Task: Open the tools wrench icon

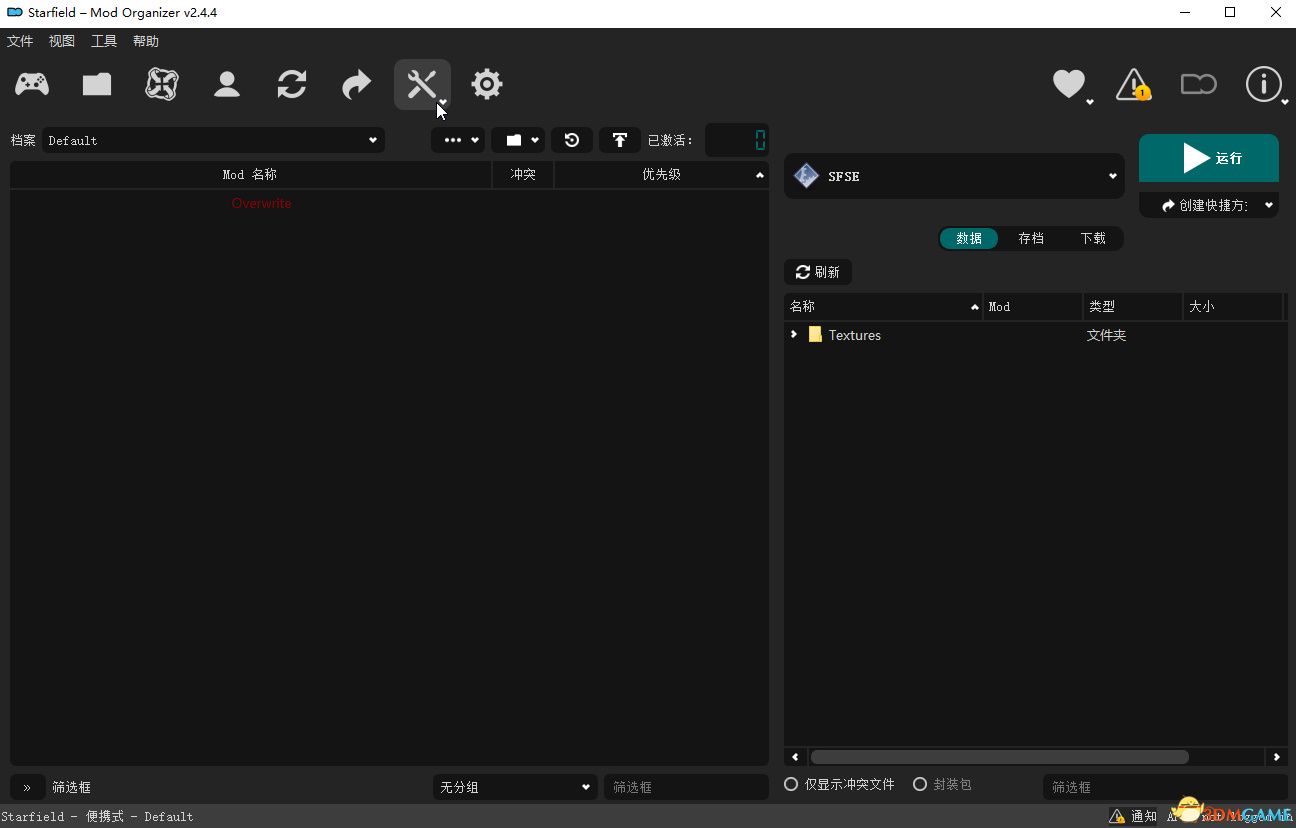Action: [421, 85]
